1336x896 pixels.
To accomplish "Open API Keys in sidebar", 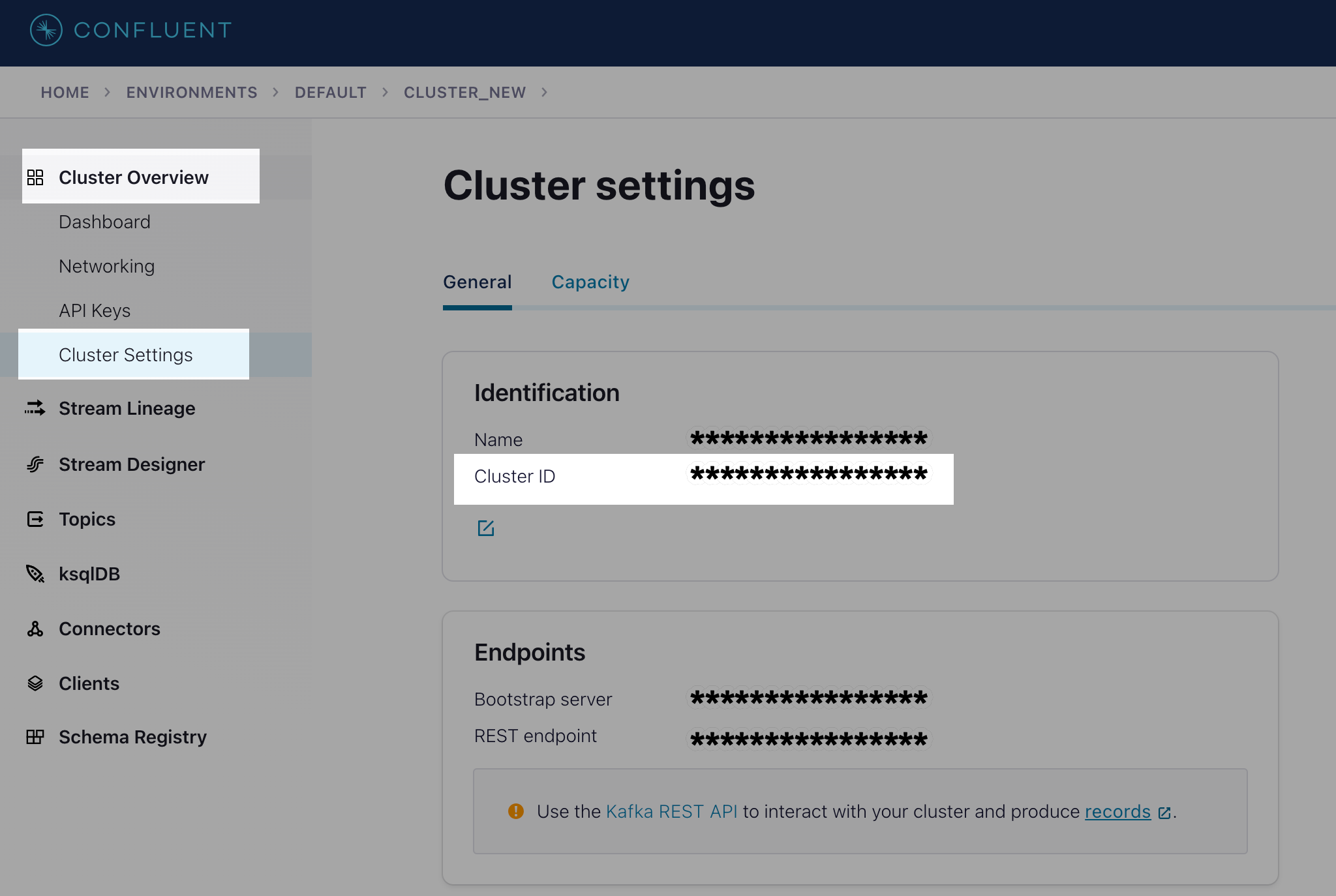I will point(95,310).
